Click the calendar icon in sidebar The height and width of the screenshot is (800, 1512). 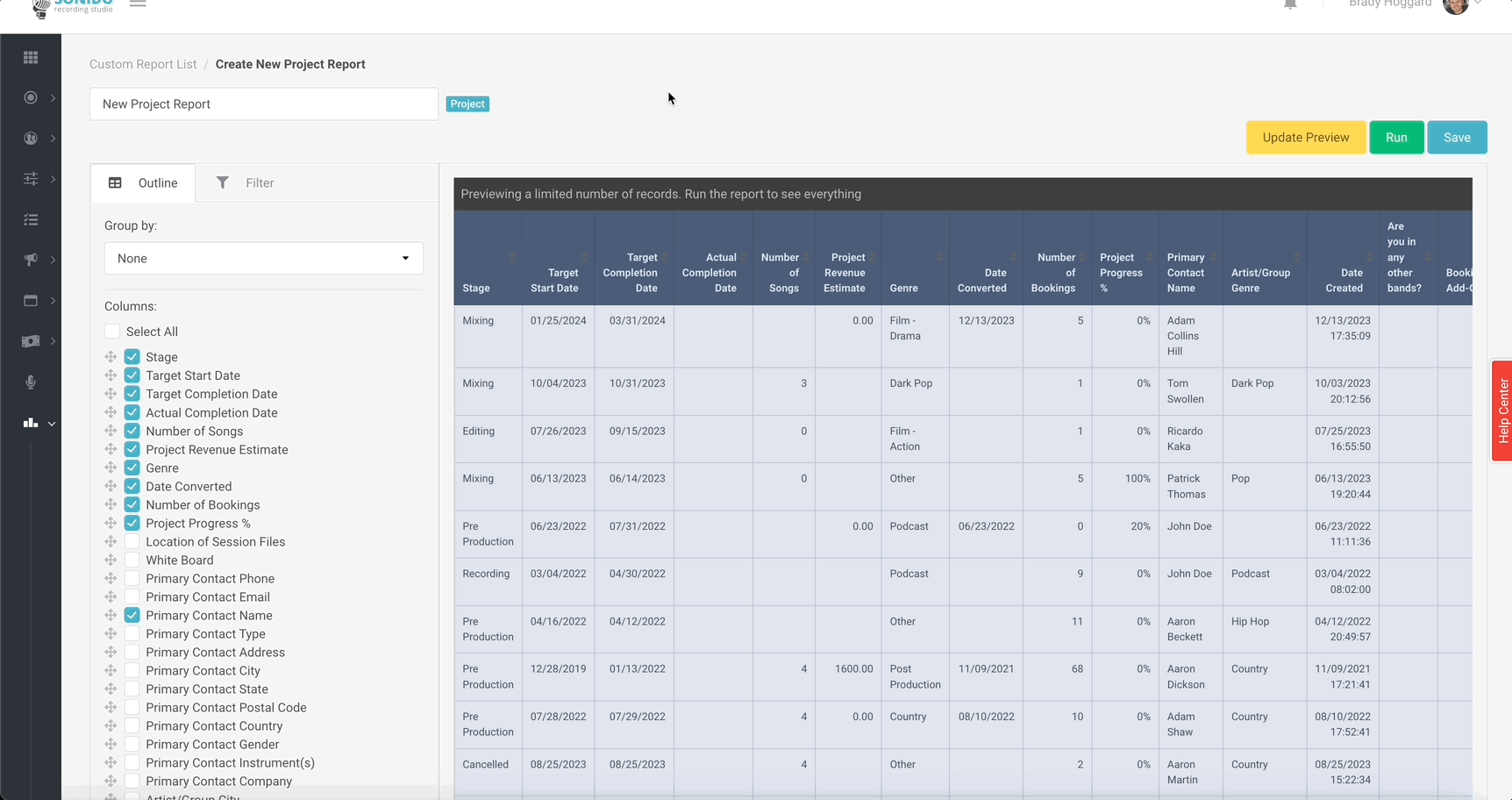[x=31, y=300]
